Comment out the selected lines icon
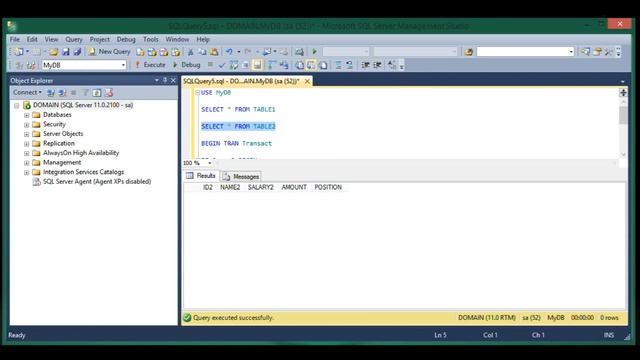Viewport: 640px width, 360px height. coord(338,65)
